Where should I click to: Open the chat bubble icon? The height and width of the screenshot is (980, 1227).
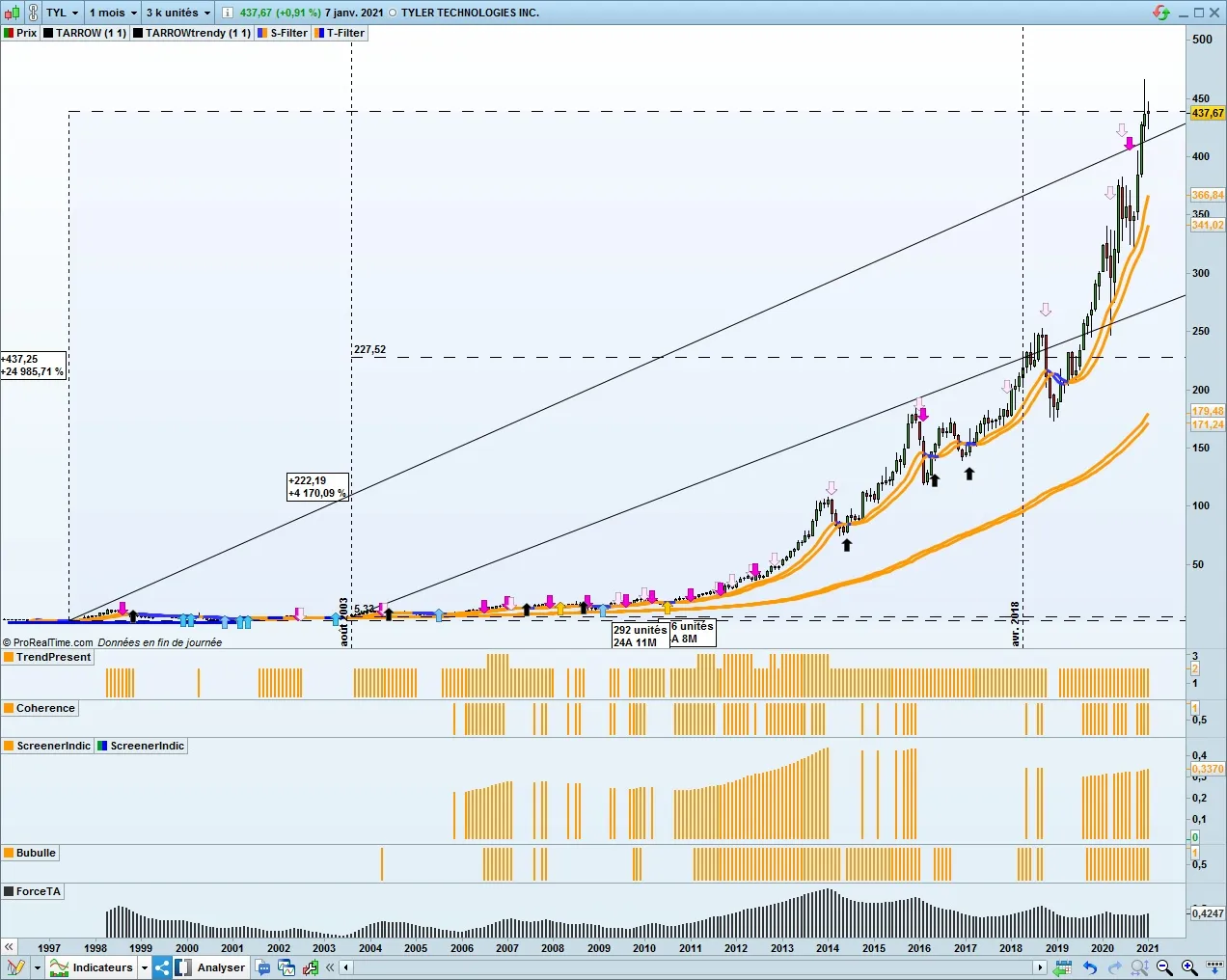click(263, 967)
